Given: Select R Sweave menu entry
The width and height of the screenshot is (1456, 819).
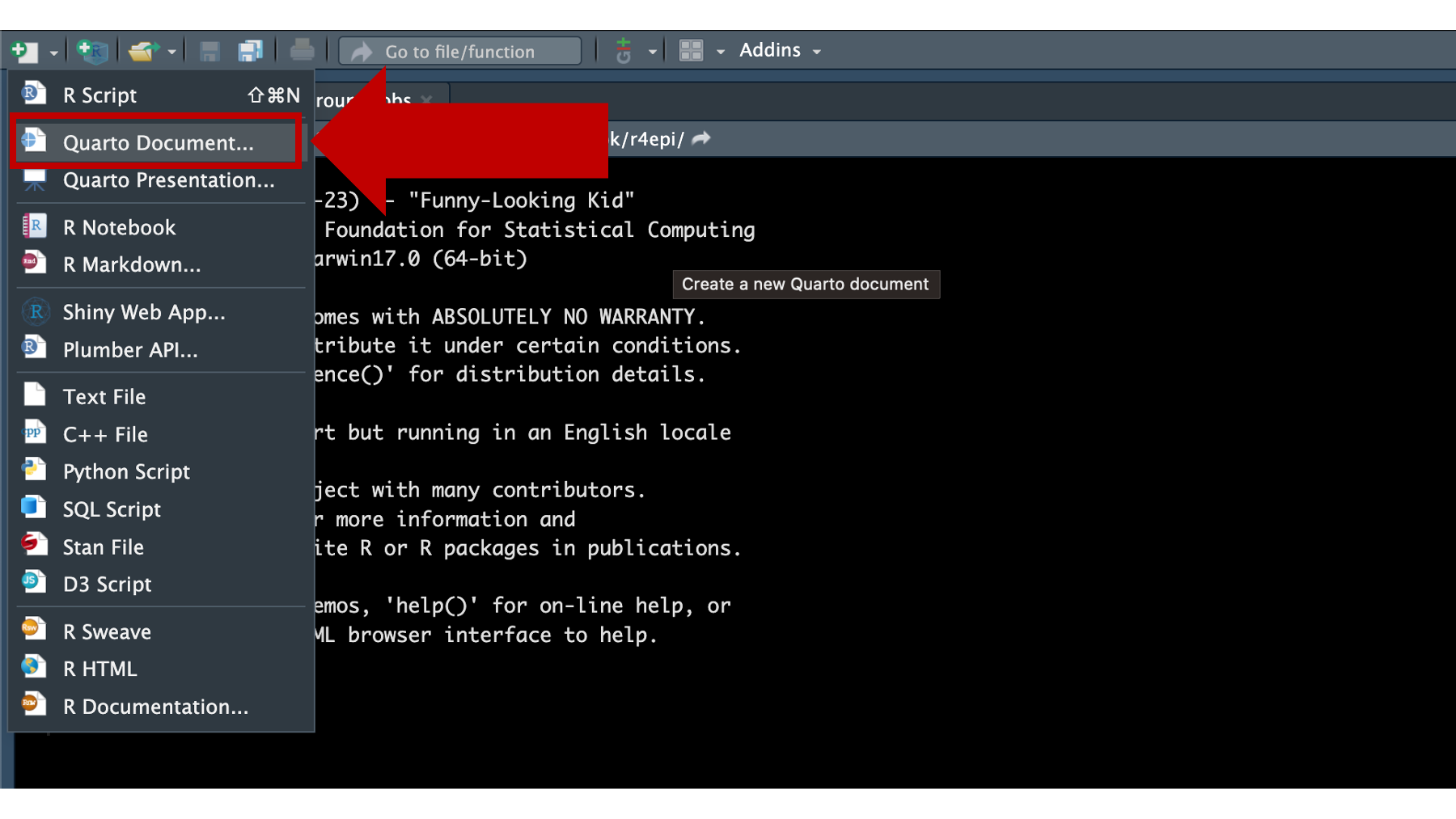Looking at the screenshot, I should 161,632.
